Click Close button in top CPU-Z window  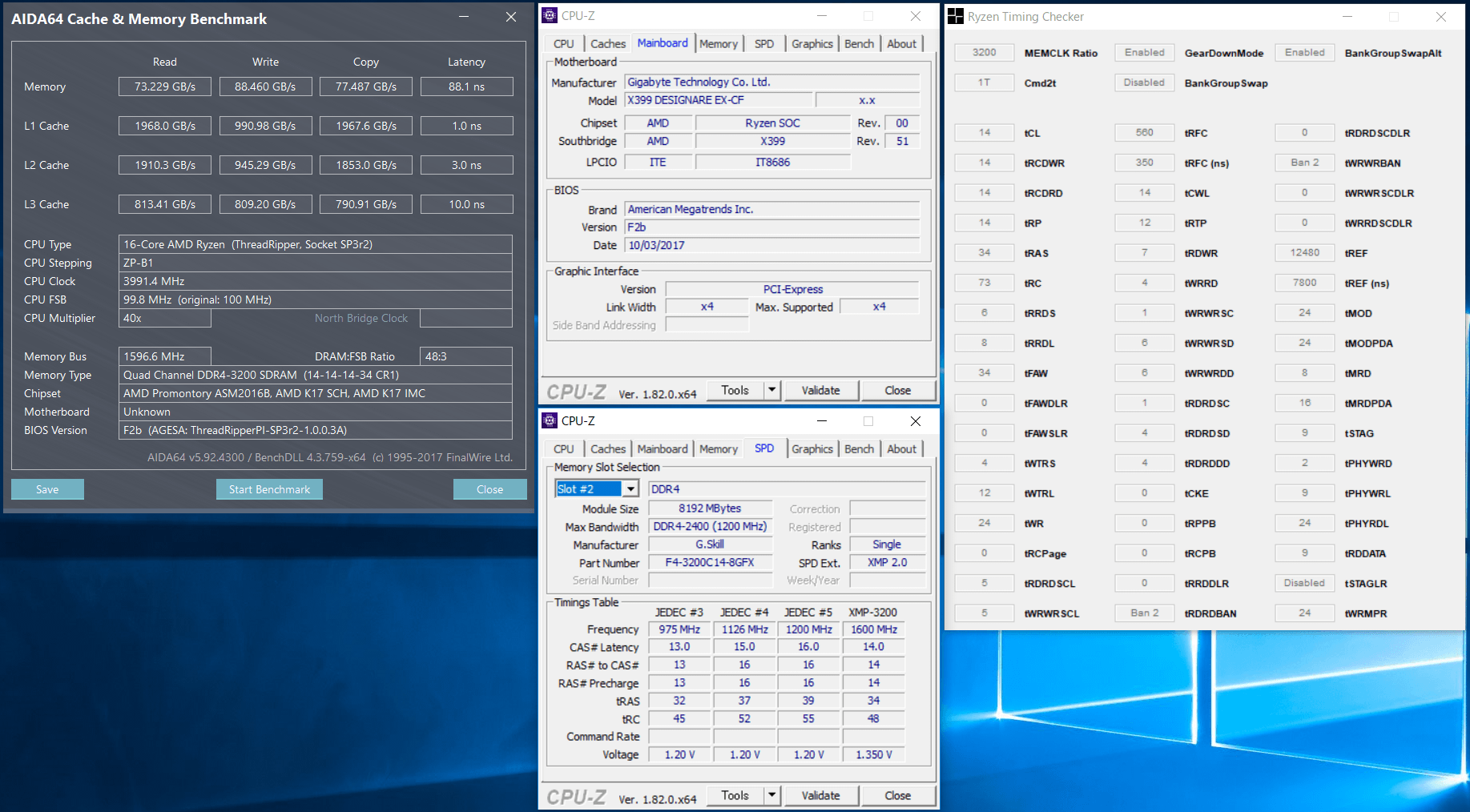click(x=898, y=390)
